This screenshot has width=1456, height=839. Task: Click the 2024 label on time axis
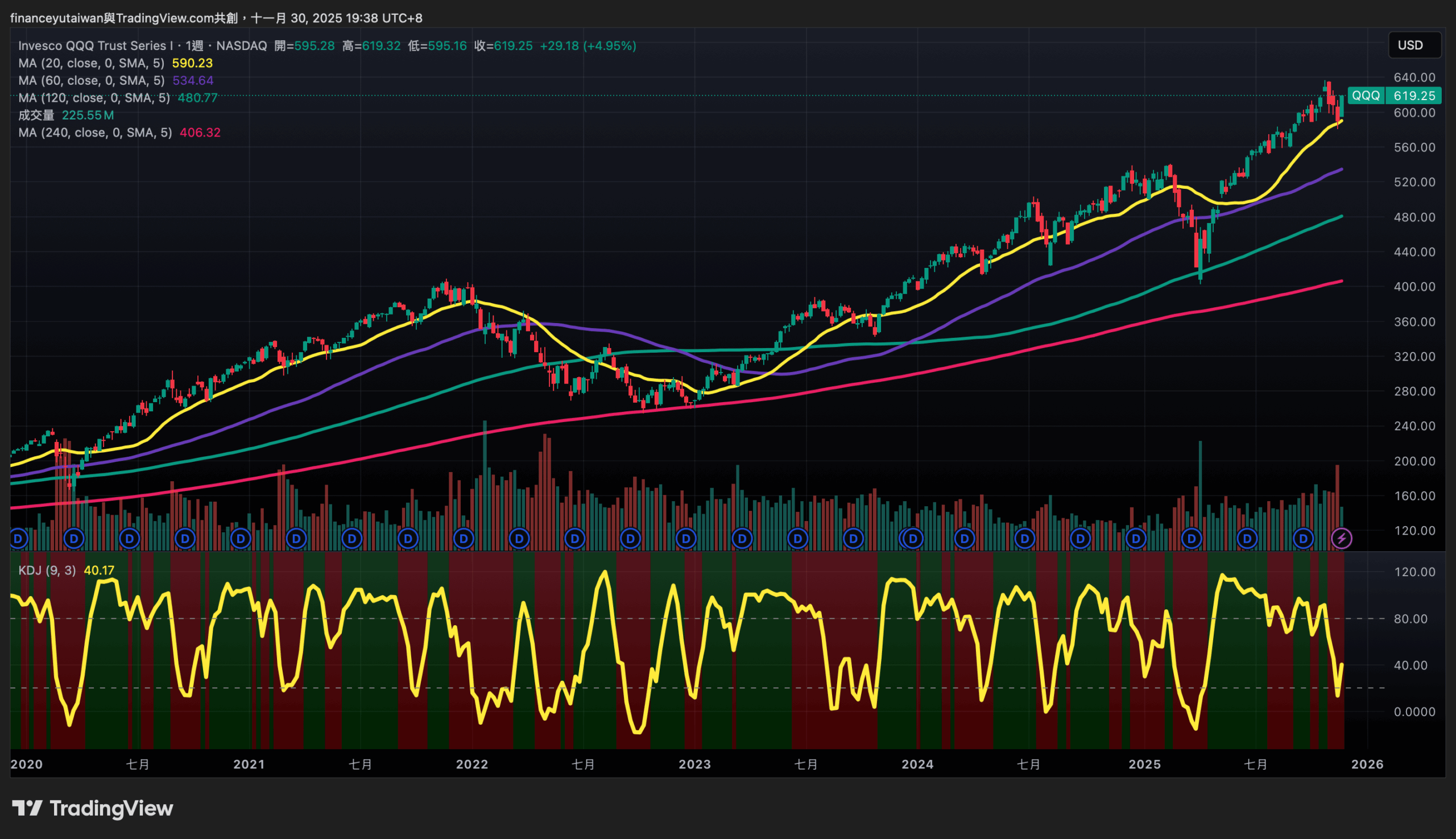pos(917,764)
